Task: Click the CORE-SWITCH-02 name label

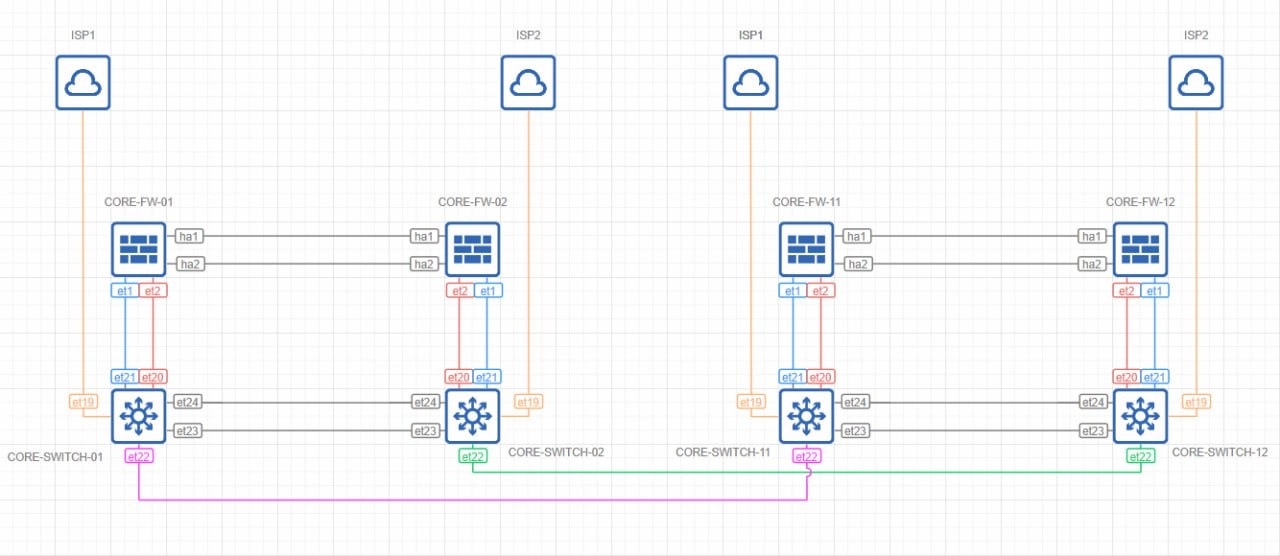Action: pos(556,452)
